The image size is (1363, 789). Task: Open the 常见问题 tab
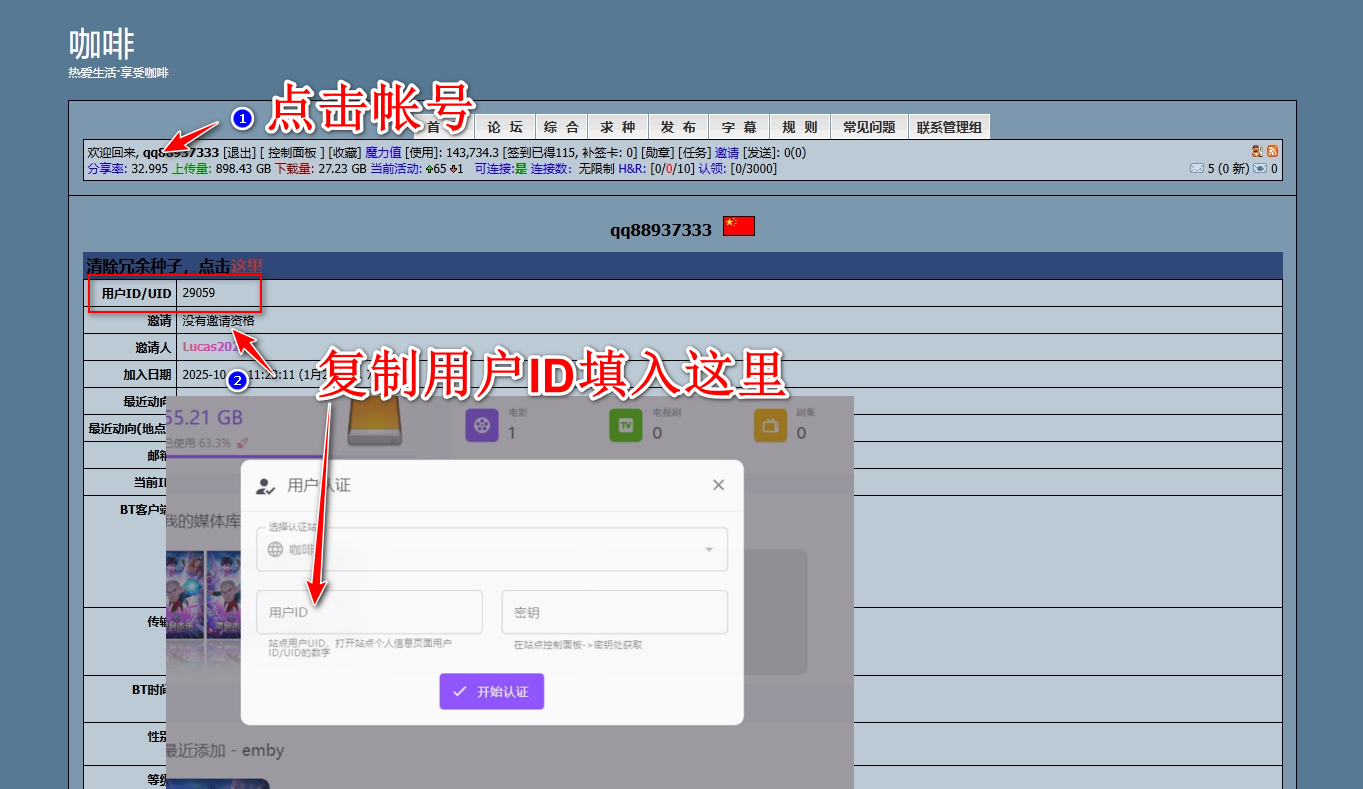(x=868, y=127)
